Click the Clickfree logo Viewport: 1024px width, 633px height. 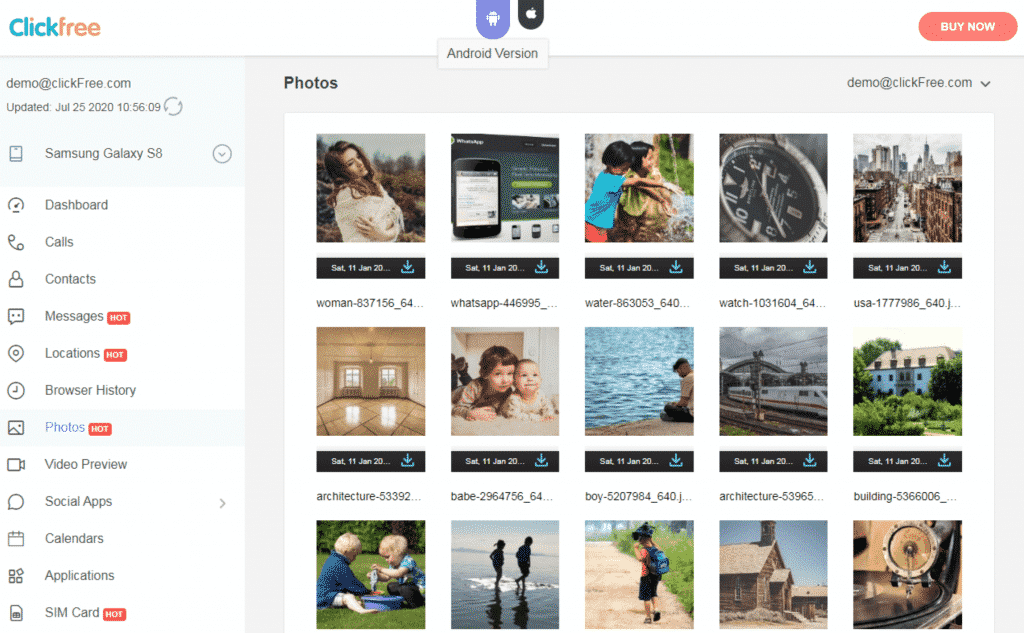(54, 27)
